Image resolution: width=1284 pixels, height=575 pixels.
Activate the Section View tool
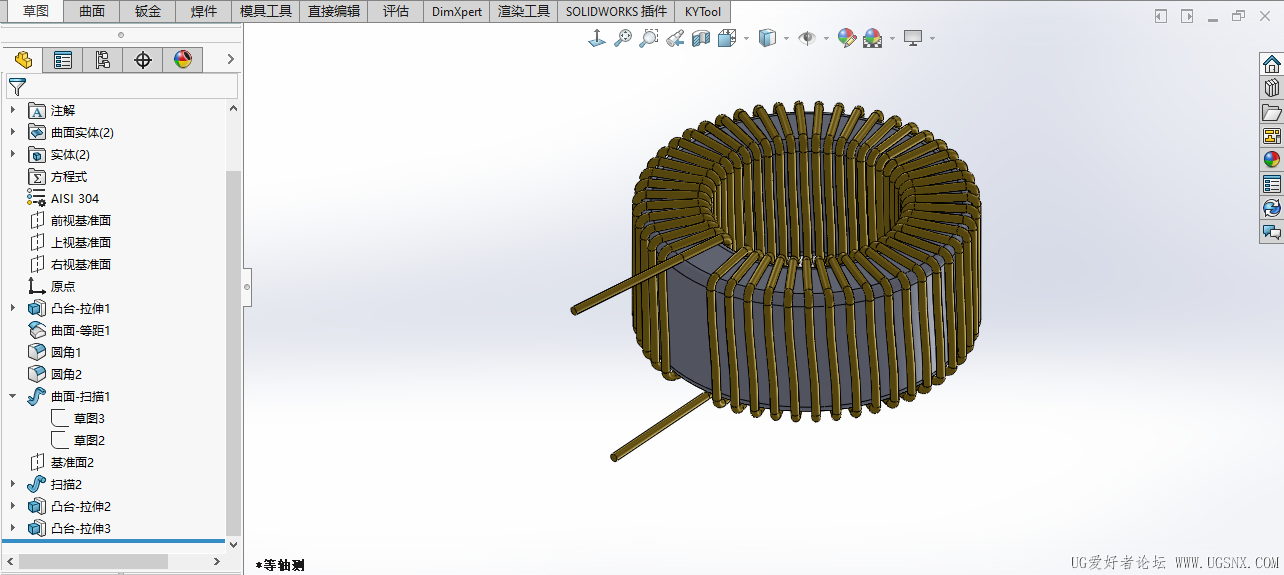pyautogui.click(x=701, y=38)
